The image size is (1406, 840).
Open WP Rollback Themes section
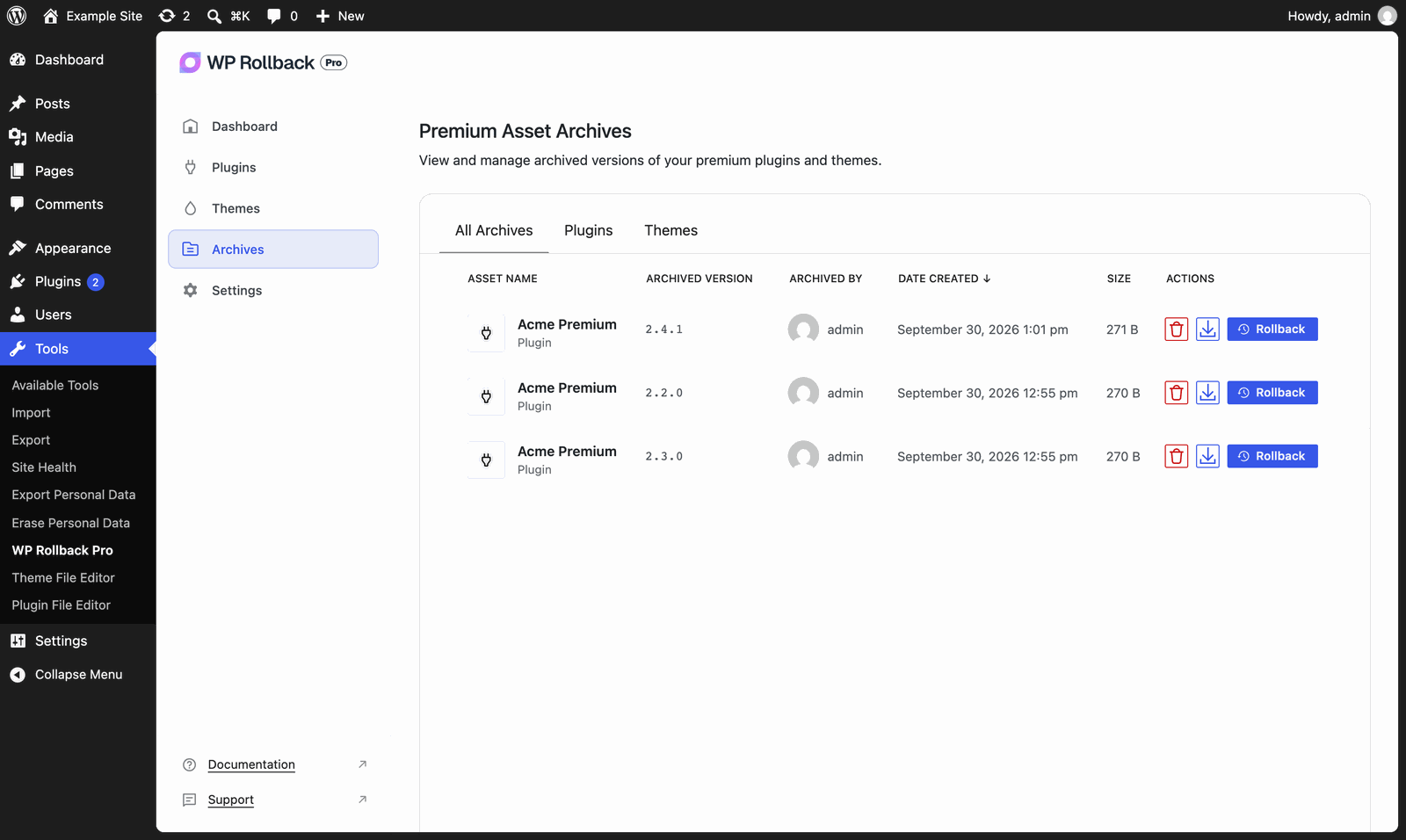273,208
